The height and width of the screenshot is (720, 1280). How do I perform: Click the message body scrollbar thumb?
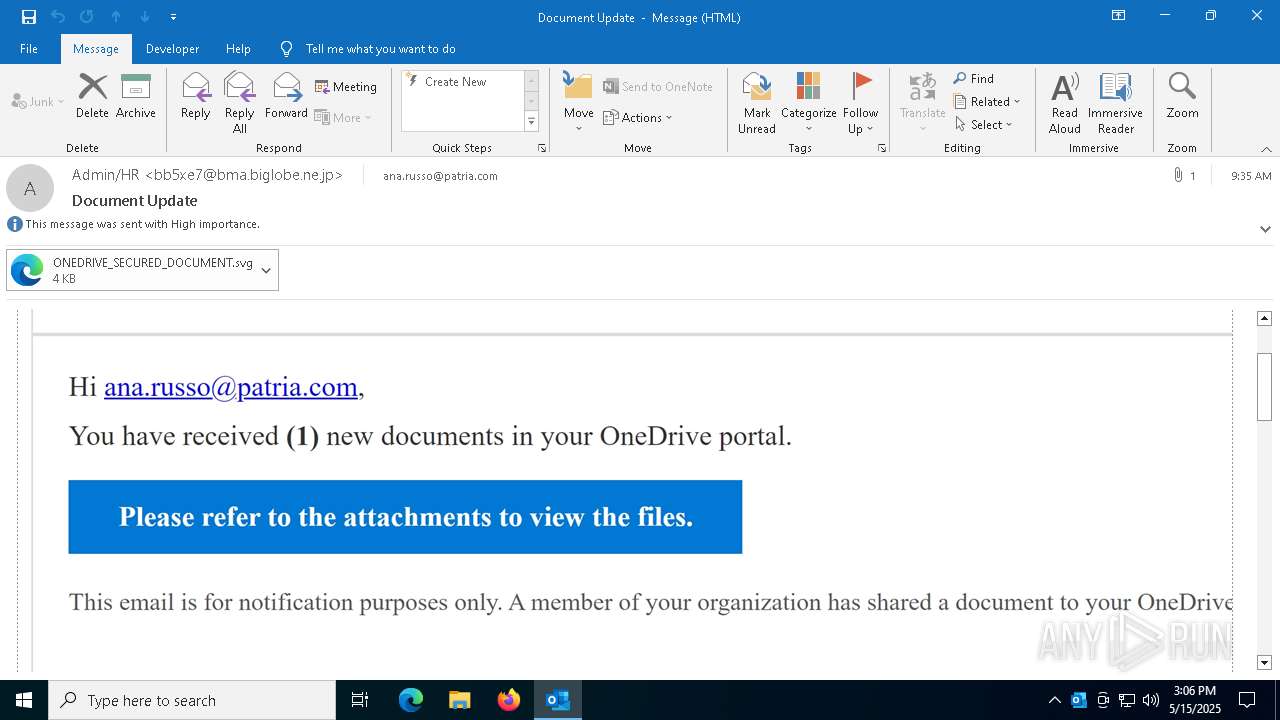[1264, 387]
